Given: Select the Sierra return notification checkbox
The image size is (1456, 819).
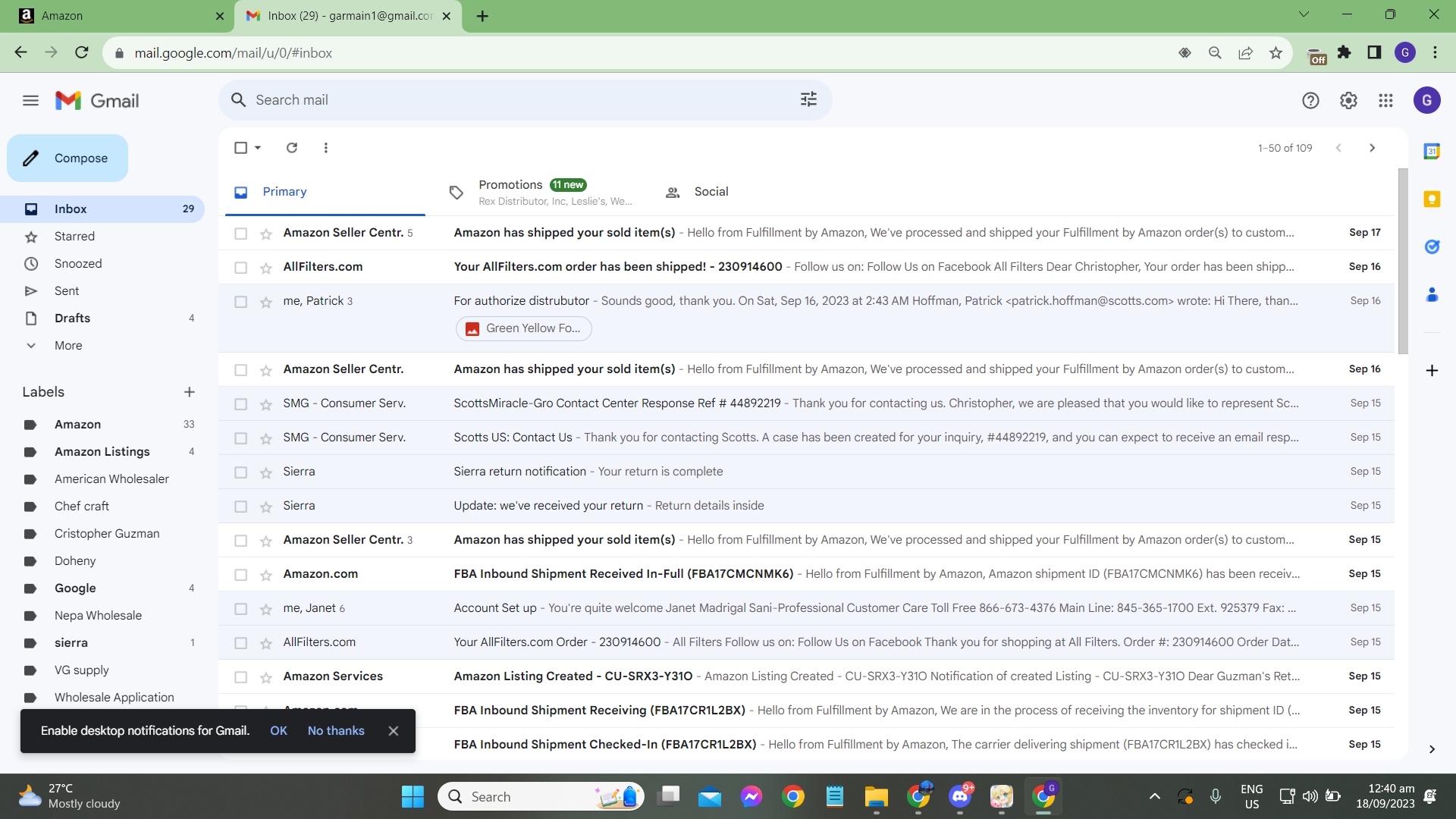Looking at the screenshot, I should pos(240,472).
